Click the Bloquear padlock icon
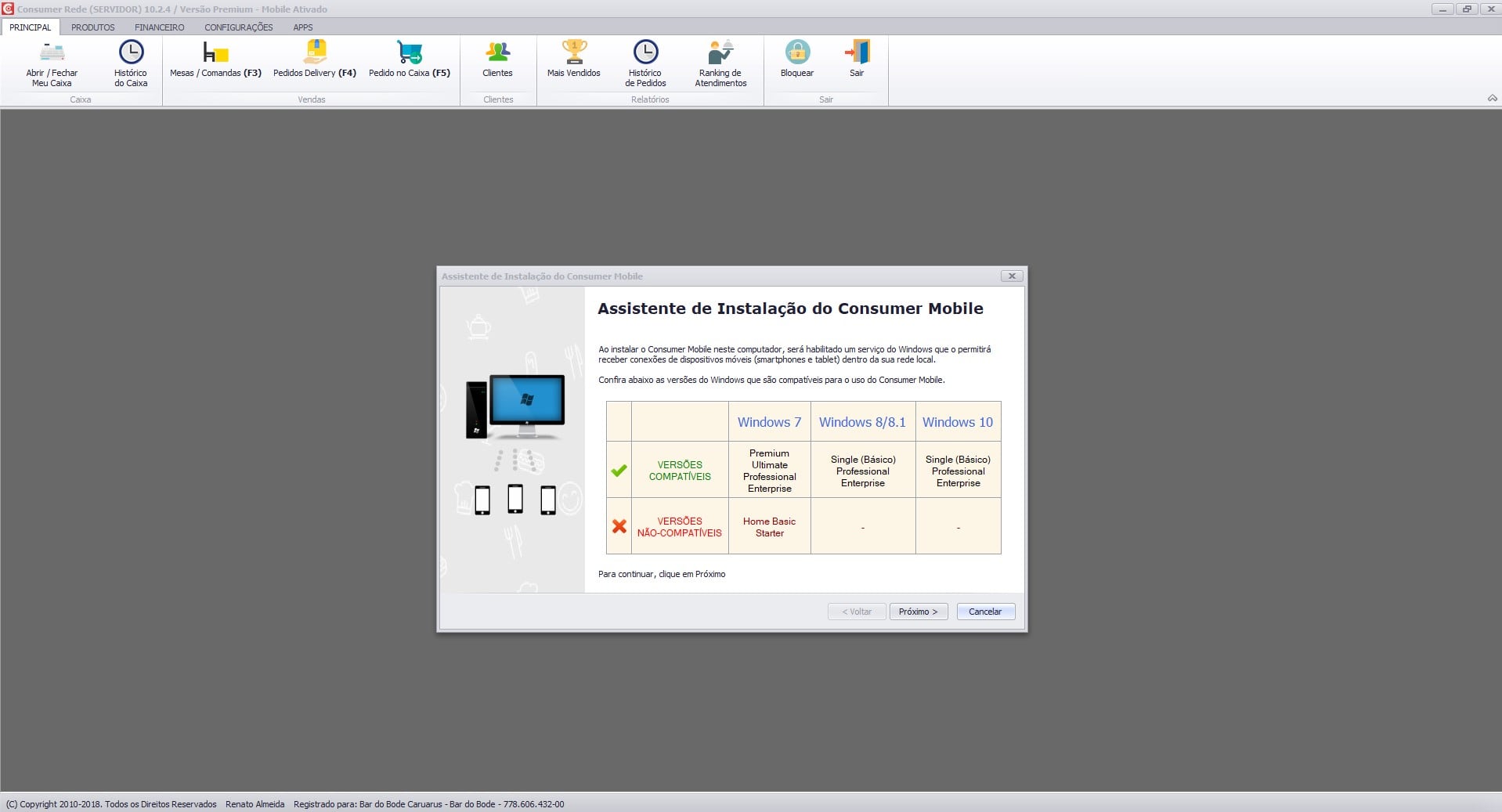This screenshot has height=812, width=1502. [796, 53]
